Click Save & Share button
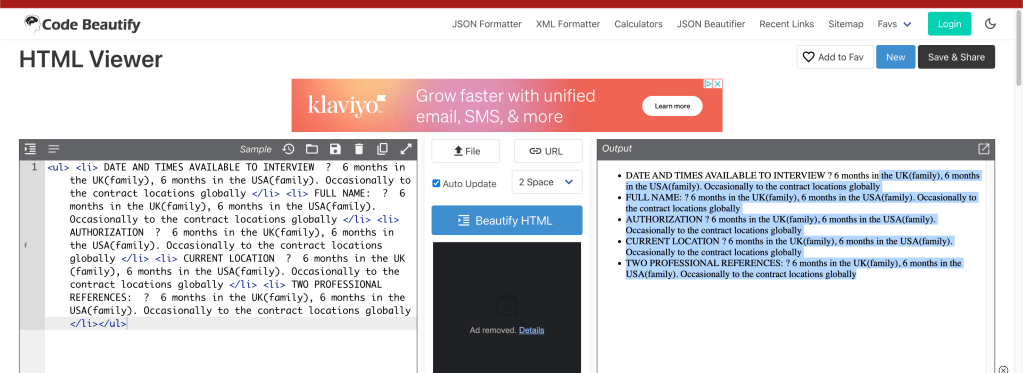Image resolution: width=1023 pixels, height=373 pixels. (x=956, y=57)
